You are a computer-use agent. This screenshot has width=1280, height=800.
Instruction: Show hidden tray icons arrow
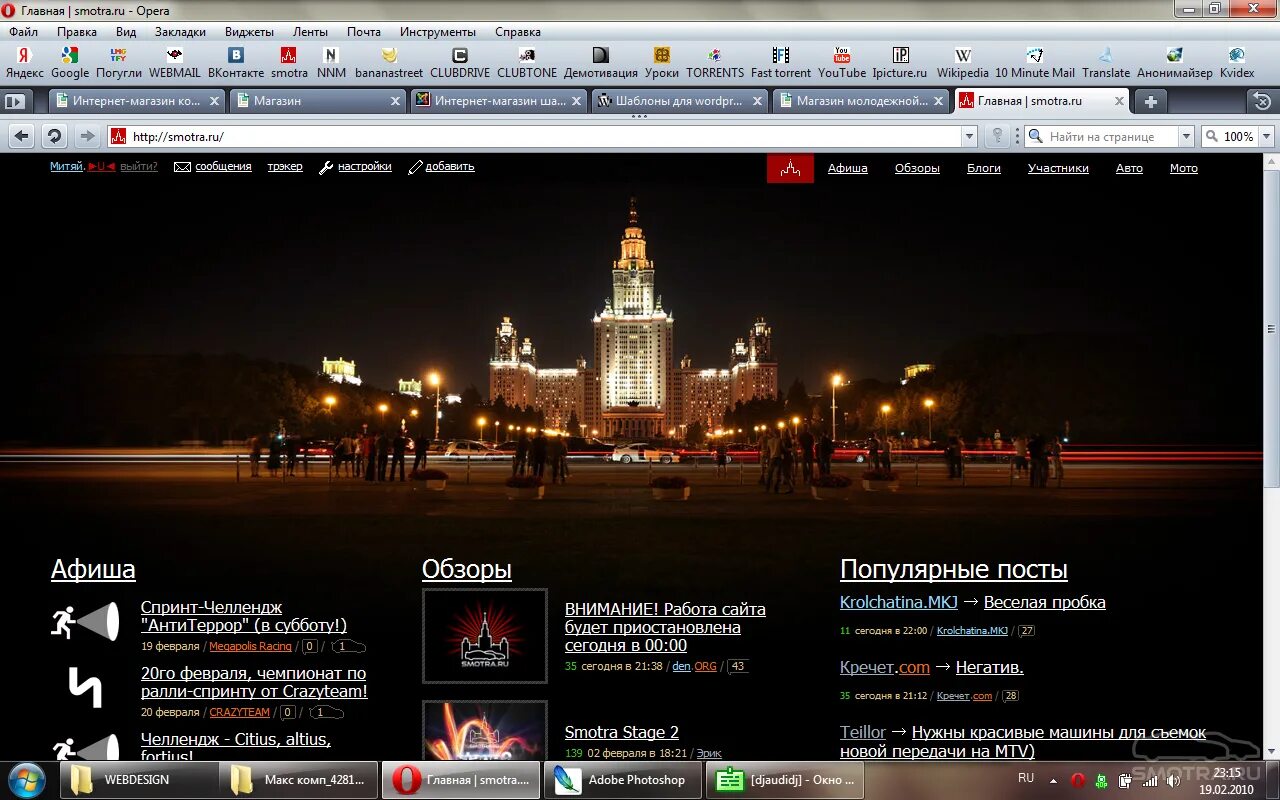coord(1053,779)
